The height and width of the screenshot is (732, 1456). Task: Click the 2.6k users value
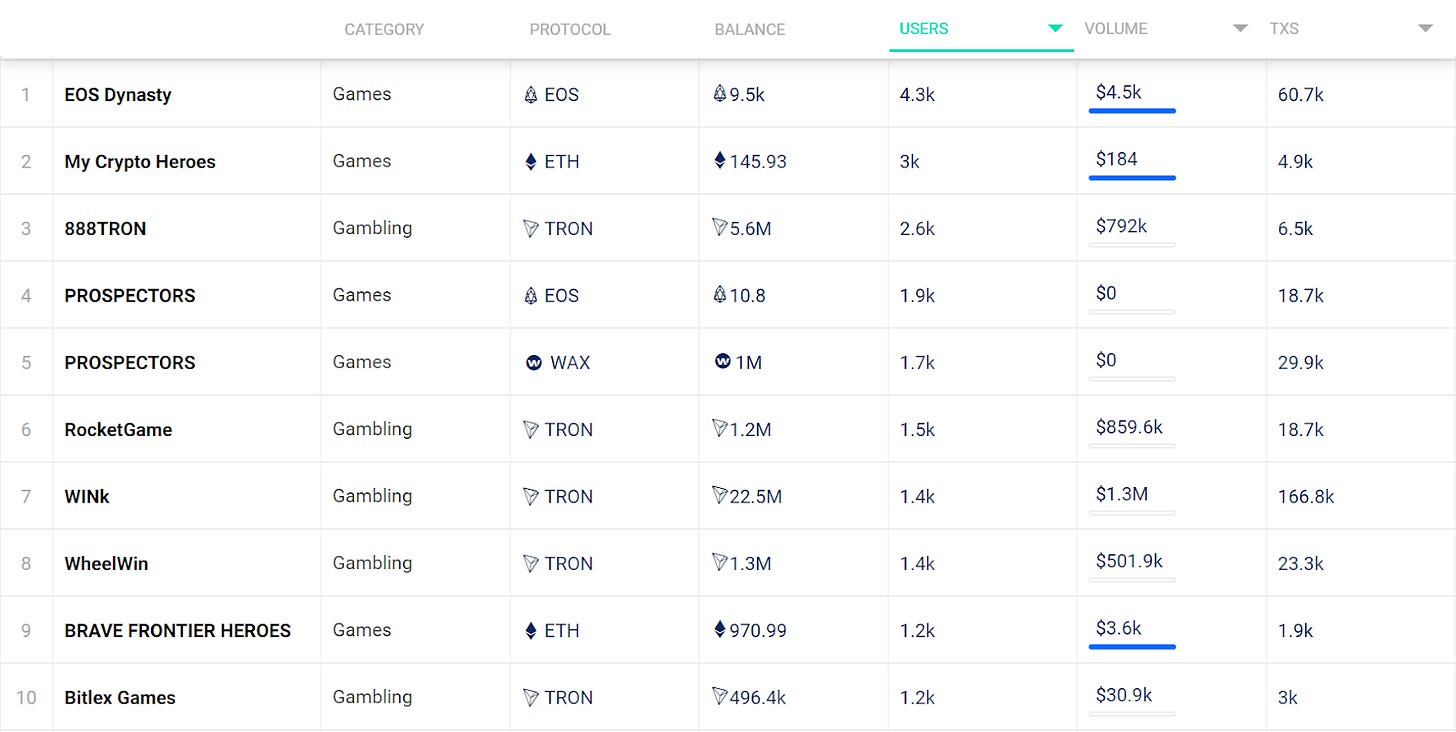[x=917, y=229]
